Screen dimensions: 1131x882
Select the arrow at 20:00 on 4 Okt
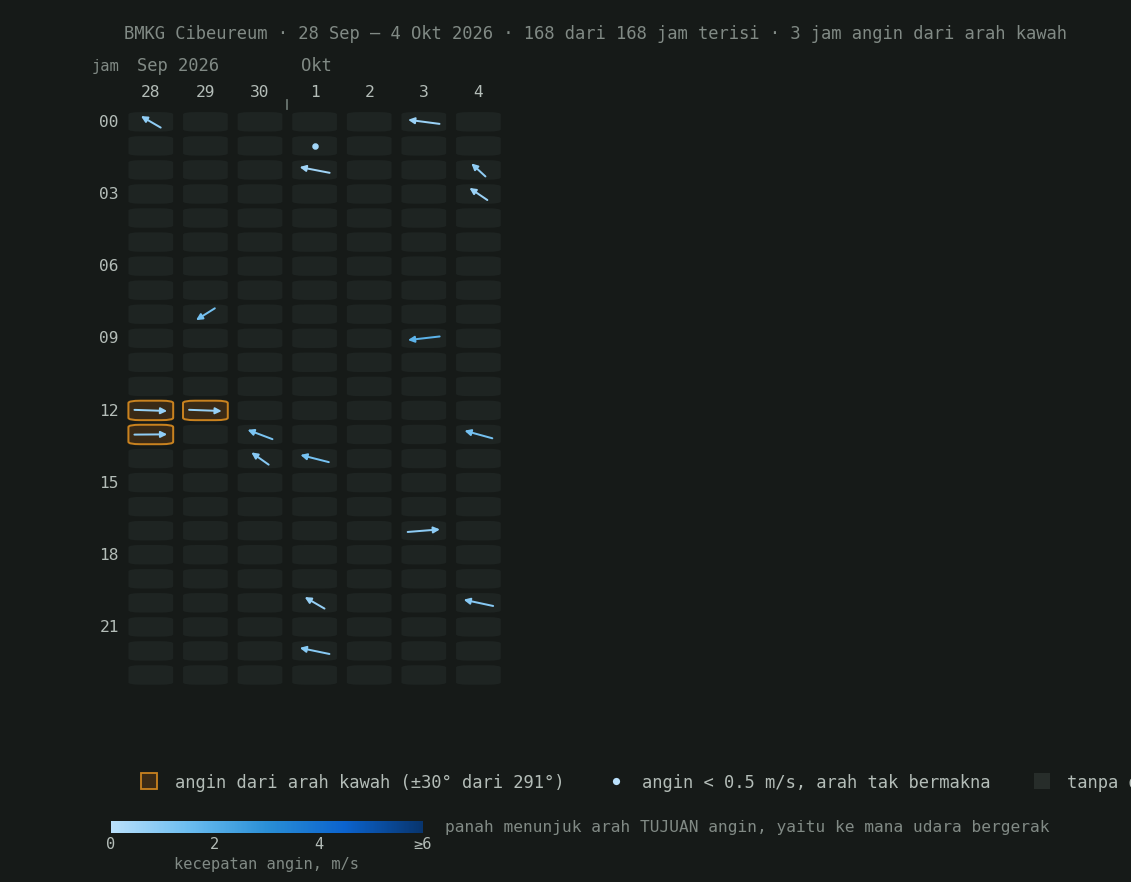coord(478,603)
